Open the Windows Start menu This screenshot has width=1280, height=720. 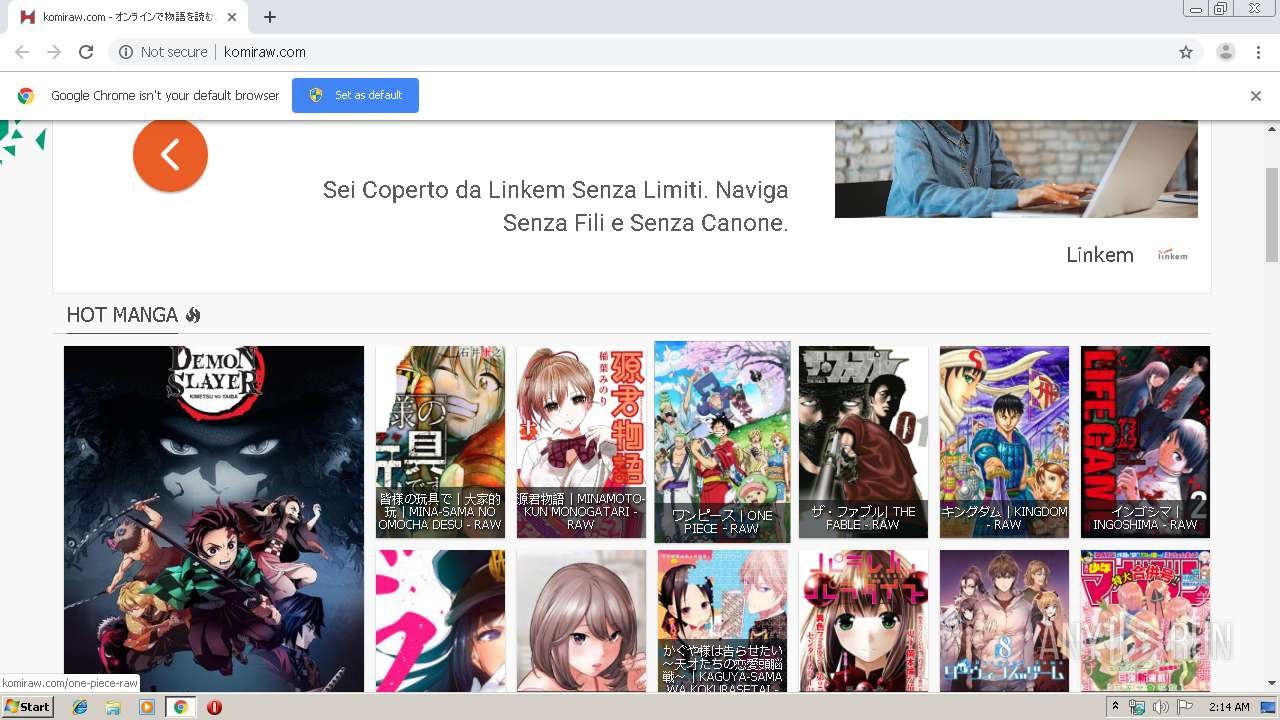point(27,706)
